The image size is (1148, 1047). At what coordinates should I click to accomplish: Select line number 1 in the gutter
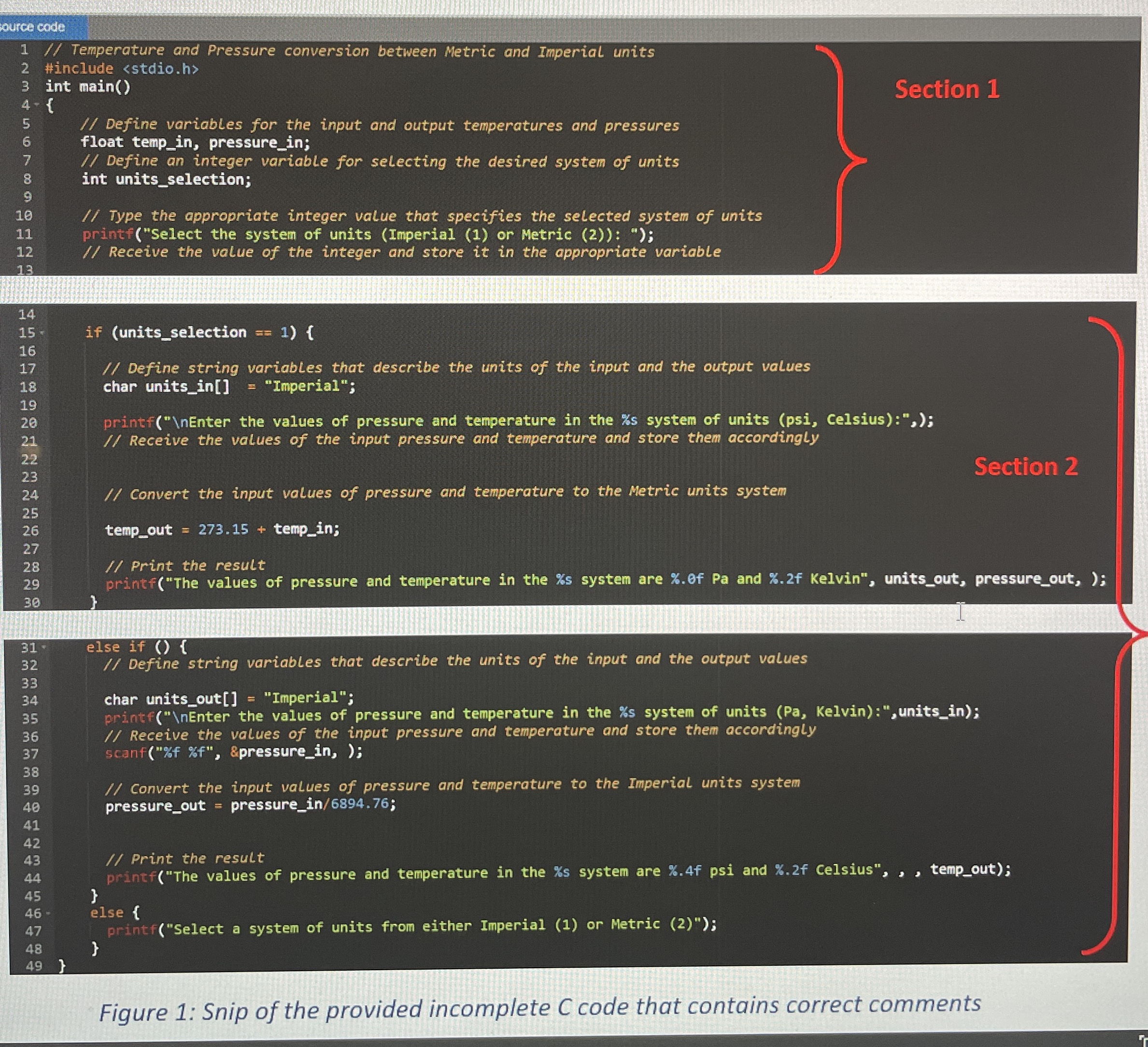point(25,51)
